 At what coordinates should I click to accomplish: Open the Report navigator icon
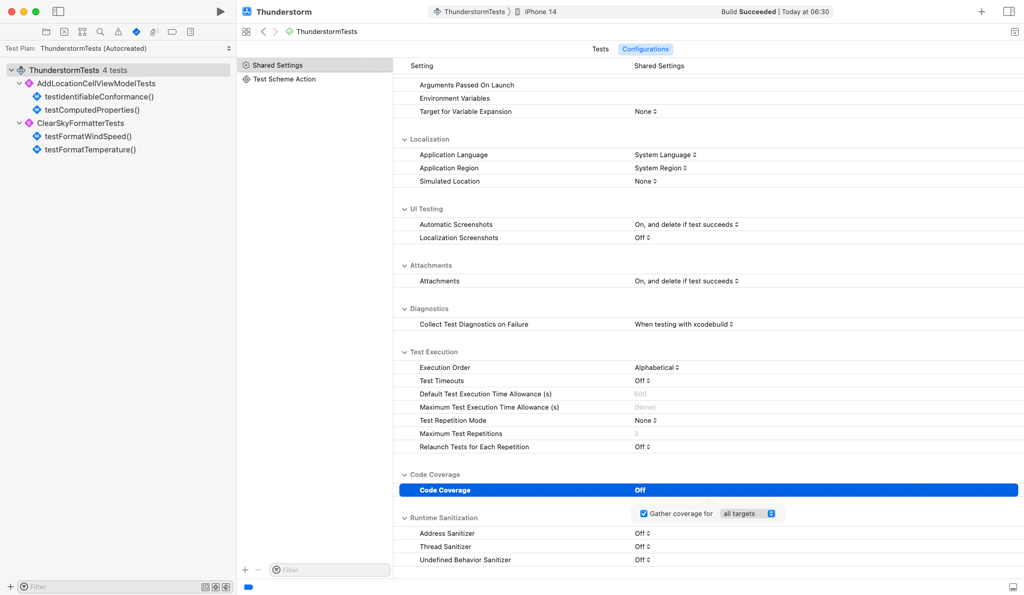click(190, 31)
